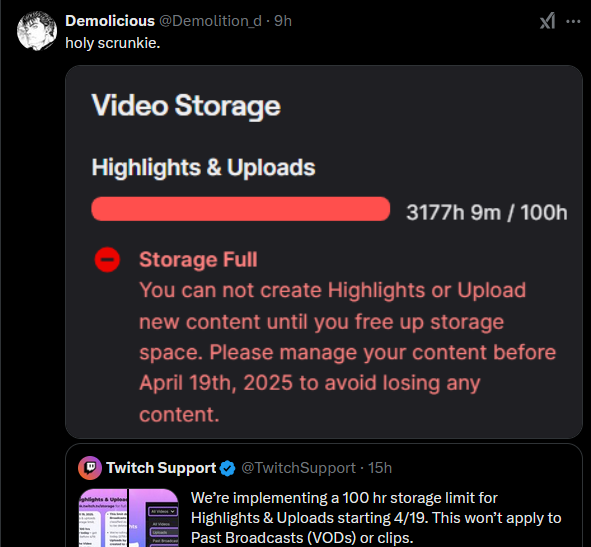Click the 'holy scrunkie.' tweet text
This screenshot has width=591, height=547.
[x=113, y=43]
